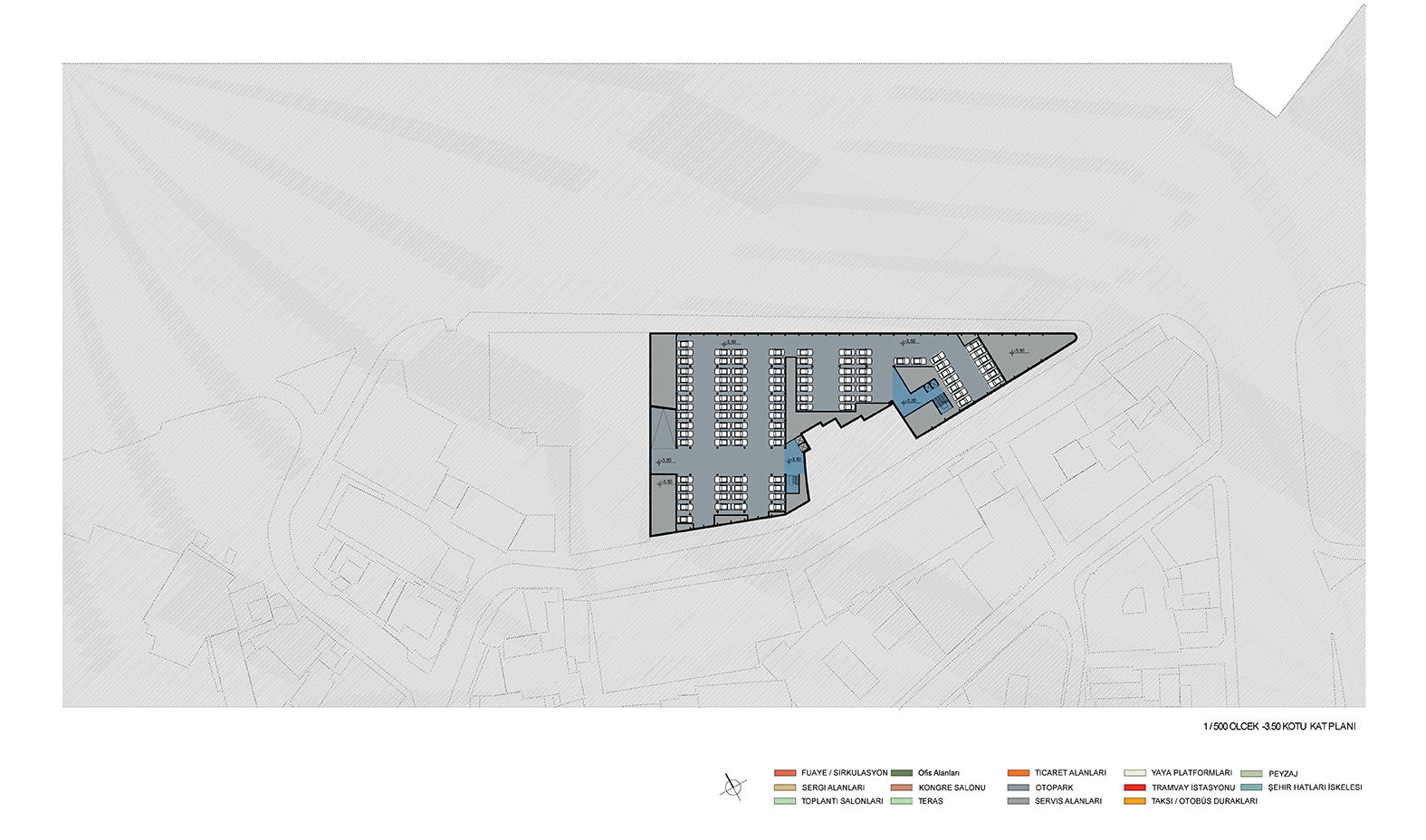Image resolution: width=1426 pixels, height=840 pixels.
Task: Click the north arrow compass symbol
Action: pos(732,787)
